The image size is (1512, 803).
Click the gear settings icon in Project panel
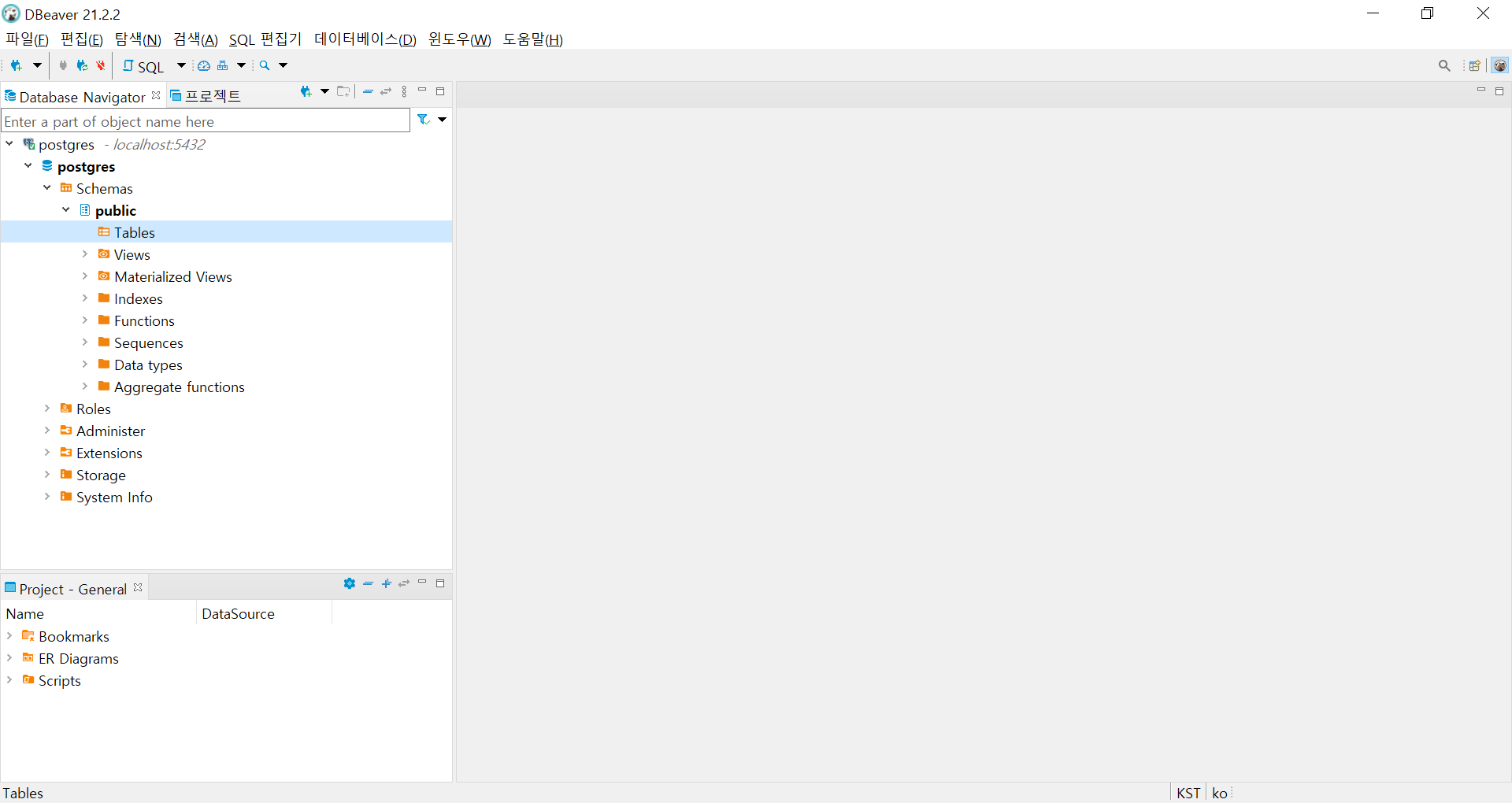point(350,583)
